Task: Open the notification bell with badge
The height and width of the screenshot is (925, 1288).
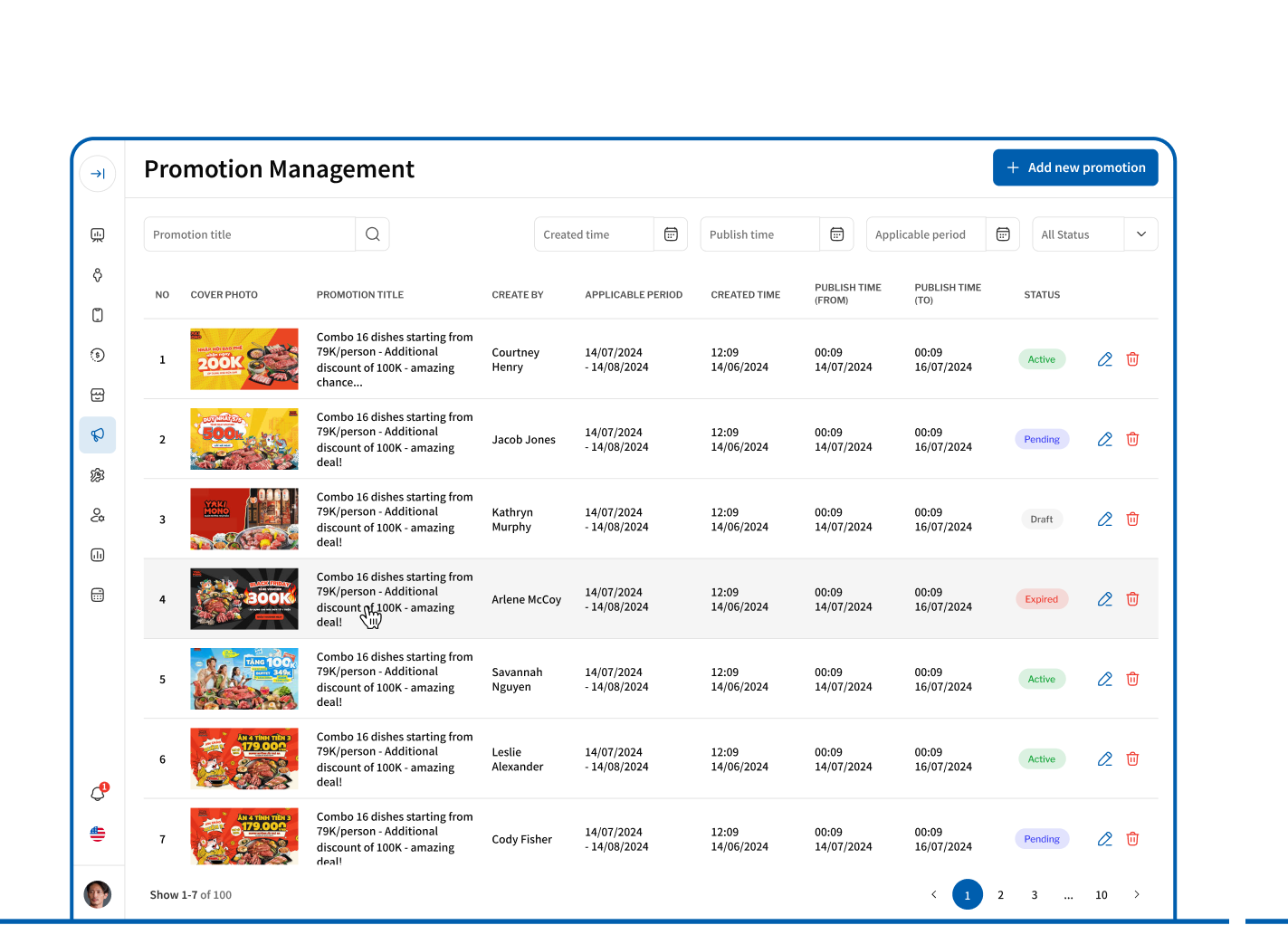Action: point(98,794)
